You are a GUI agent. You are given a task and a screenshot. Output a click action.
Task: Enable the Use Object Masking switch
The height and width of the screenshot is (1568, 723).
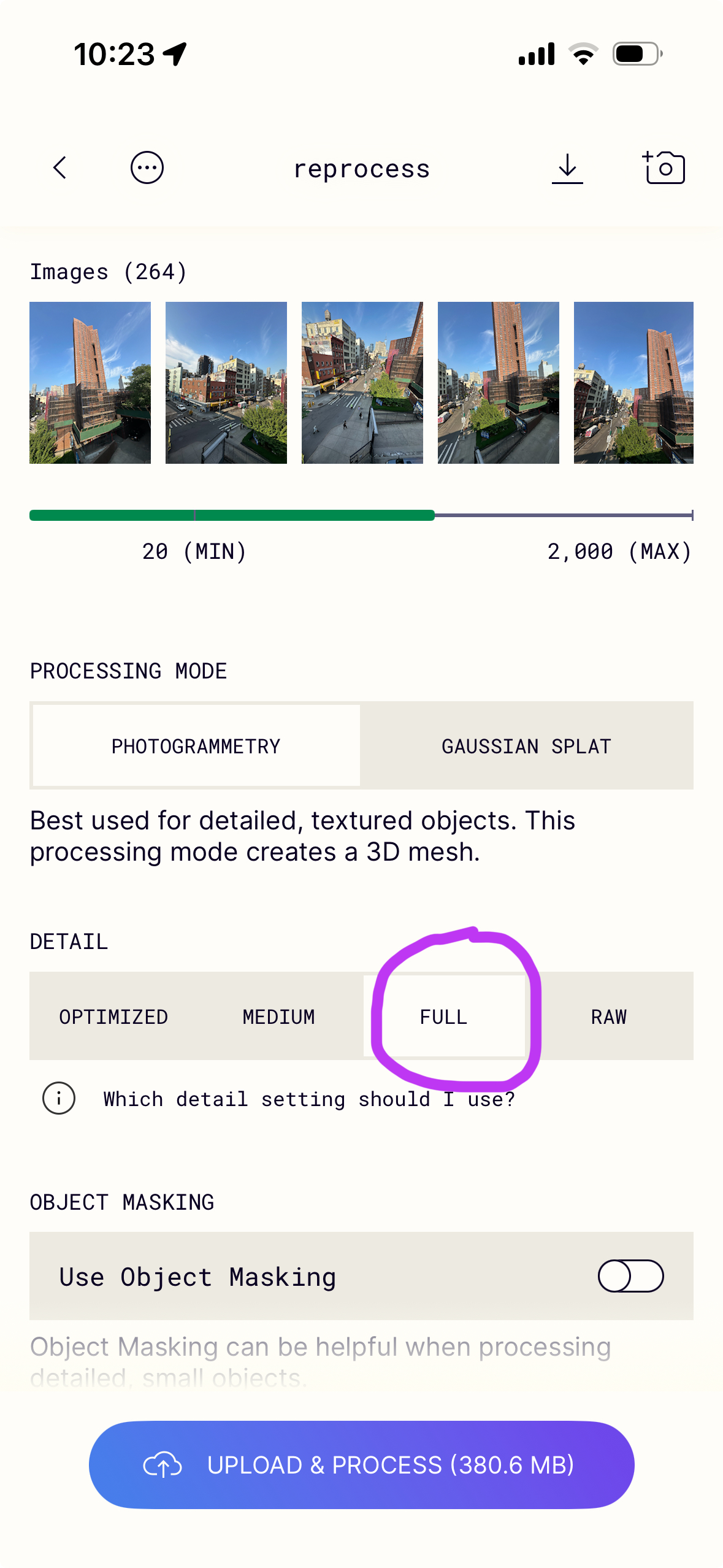[x=630, y=1276]
